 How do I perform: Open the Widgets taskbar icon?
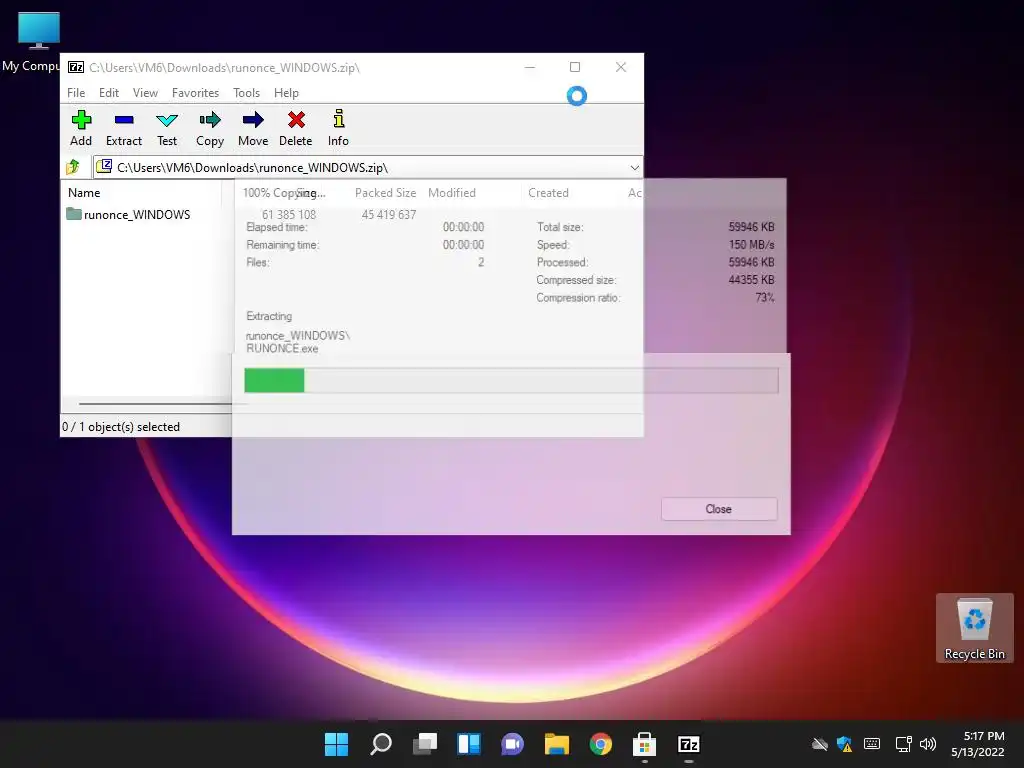(468, 744)
